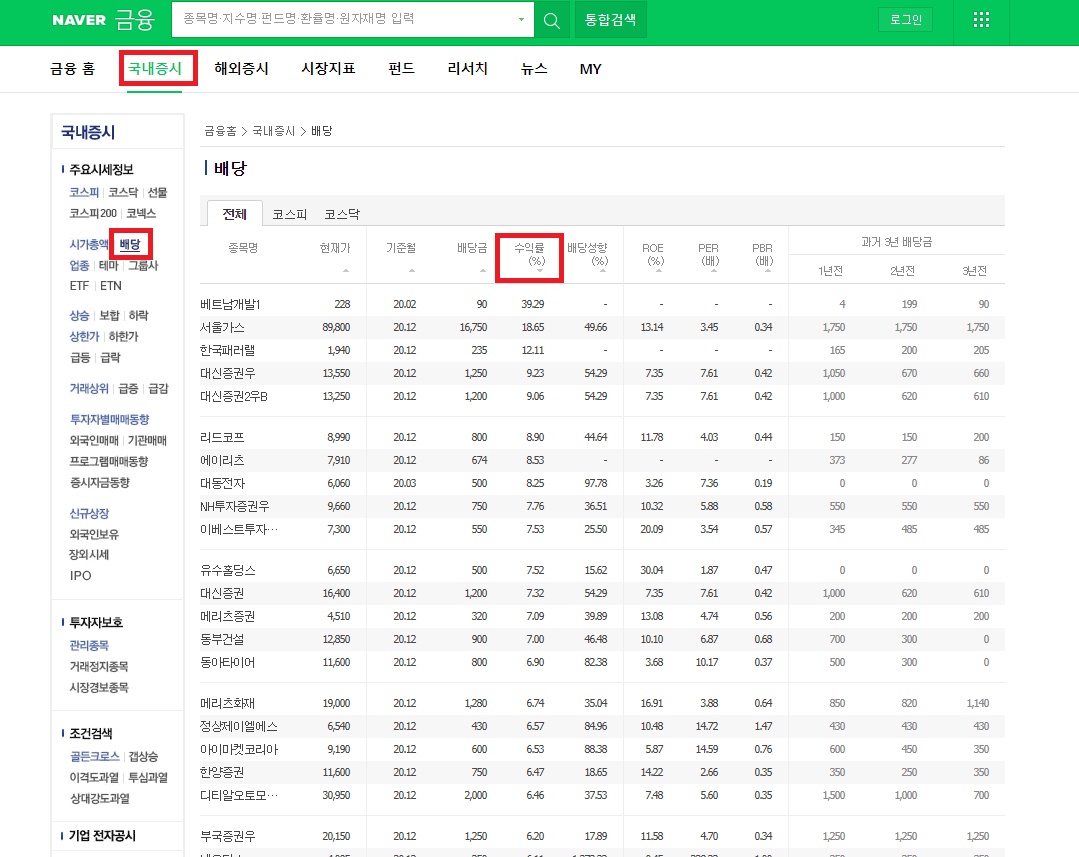Click the 거래상위 sidebar link

pyautogui.click(x=89, y=388)
